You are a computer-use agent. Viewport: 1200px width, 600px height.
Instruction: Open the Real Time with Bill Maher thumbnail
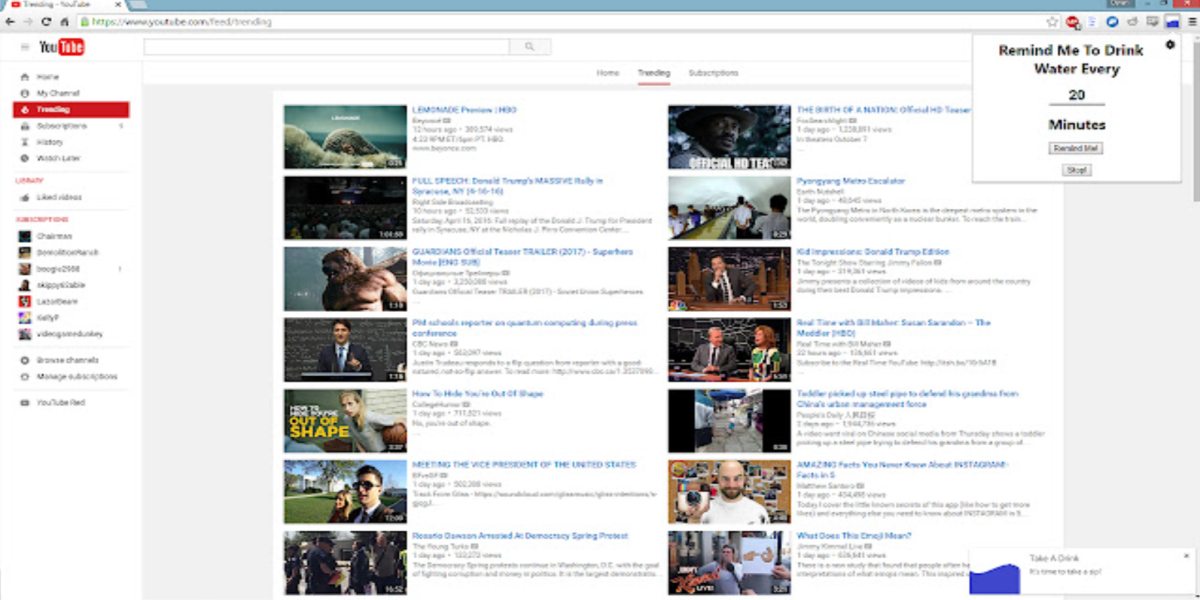(x=729, y=350)
